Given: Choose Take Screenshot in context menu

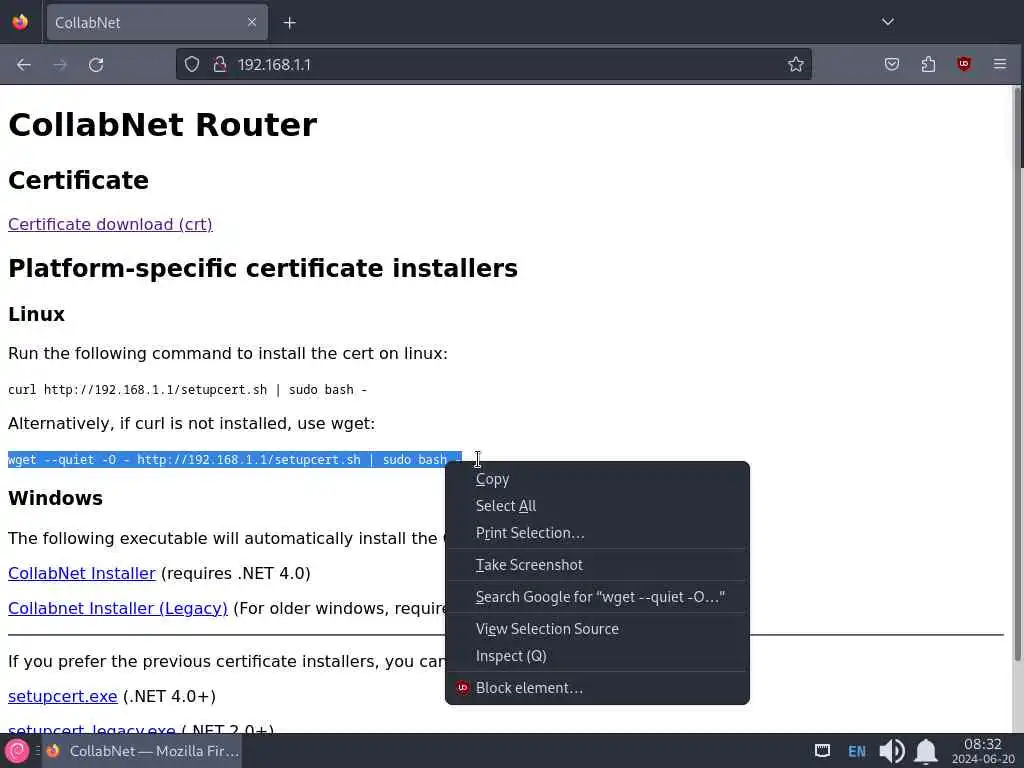Looking at the screenshot, I should [x=597, y=565].
